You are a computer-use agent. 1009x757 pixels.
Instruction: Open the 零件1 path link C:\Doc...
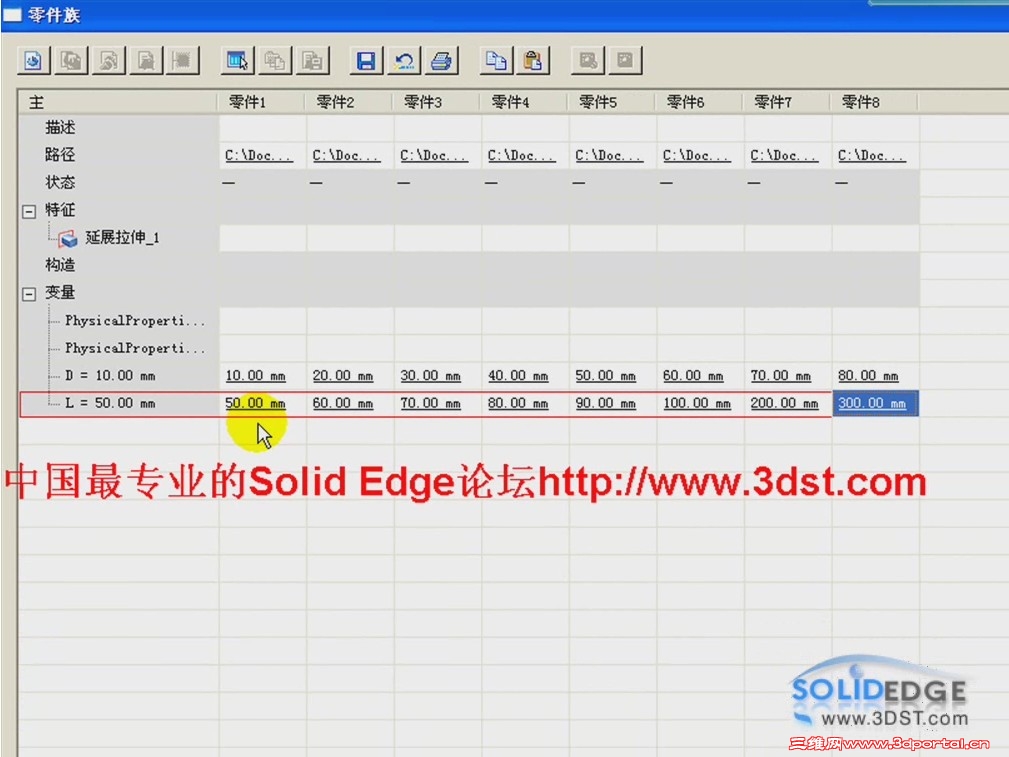pos(259,156)
